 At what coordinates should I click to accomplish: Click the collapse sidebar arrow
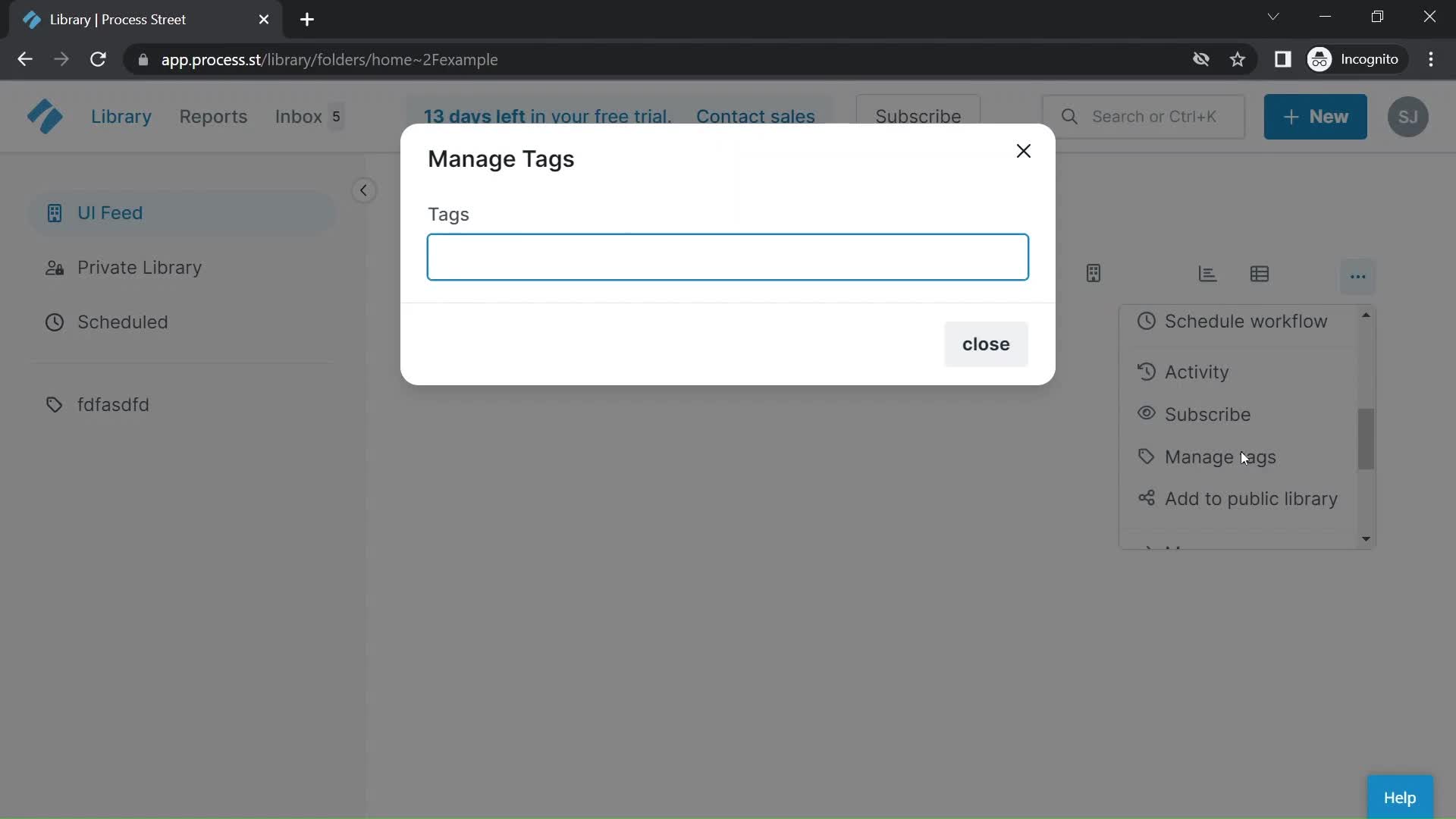[362, 190]
